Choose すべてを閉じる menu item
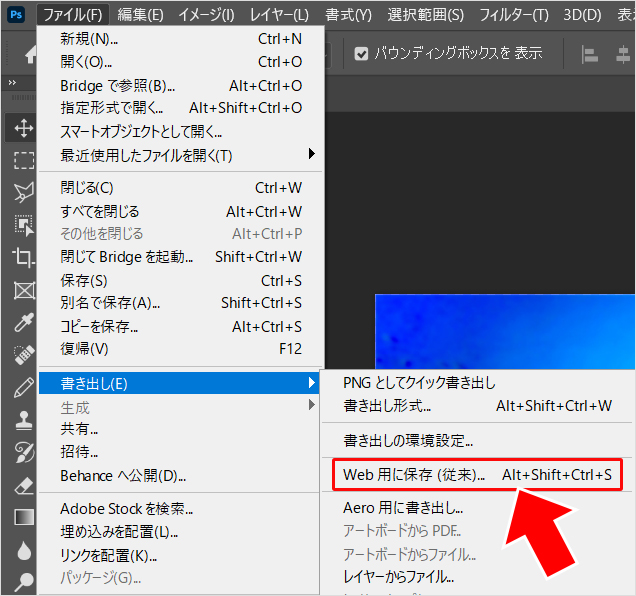 pos(181,212)
